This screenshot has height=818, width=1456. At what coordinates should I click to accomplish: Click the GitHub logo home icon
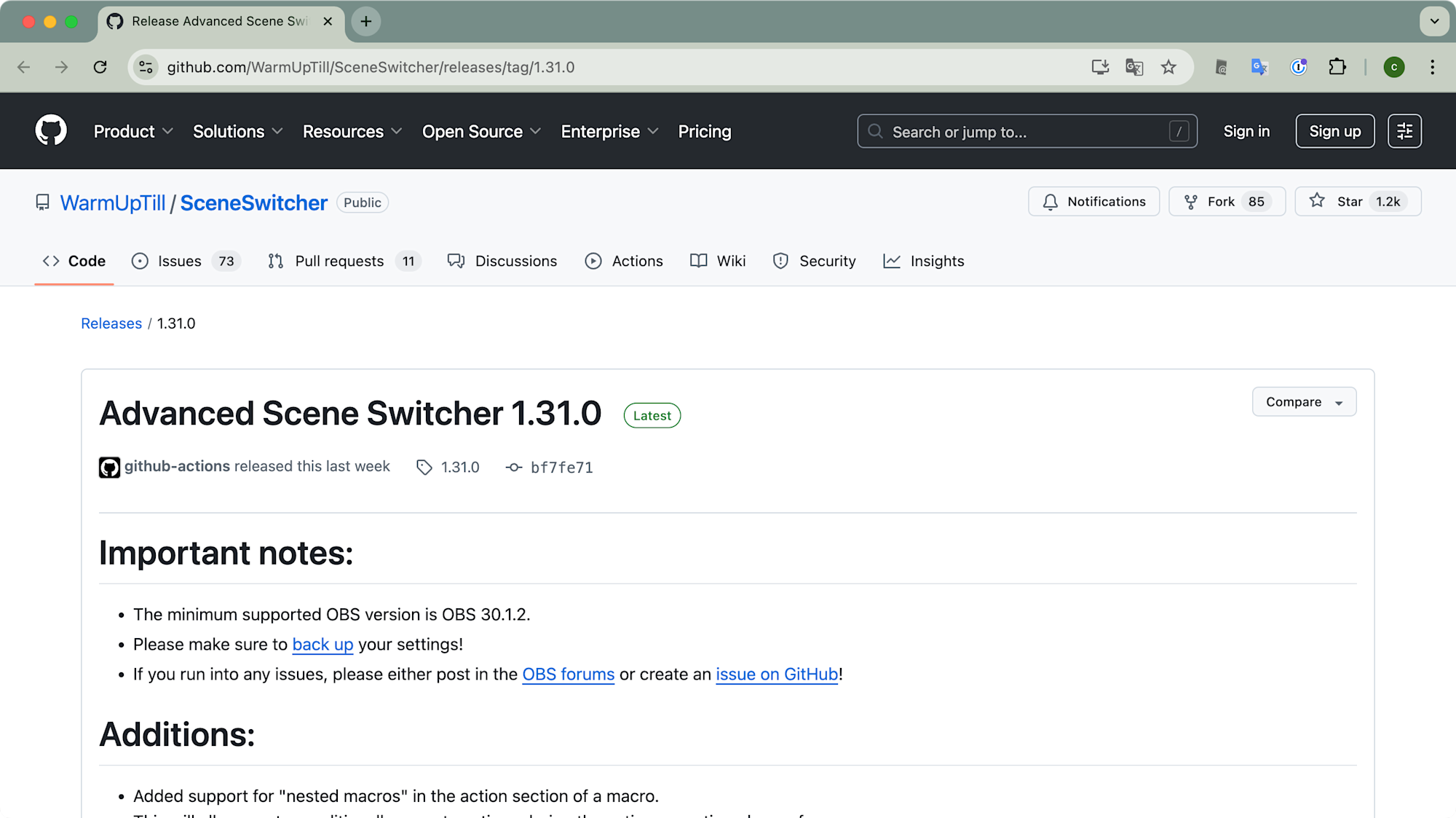(51, 131)
